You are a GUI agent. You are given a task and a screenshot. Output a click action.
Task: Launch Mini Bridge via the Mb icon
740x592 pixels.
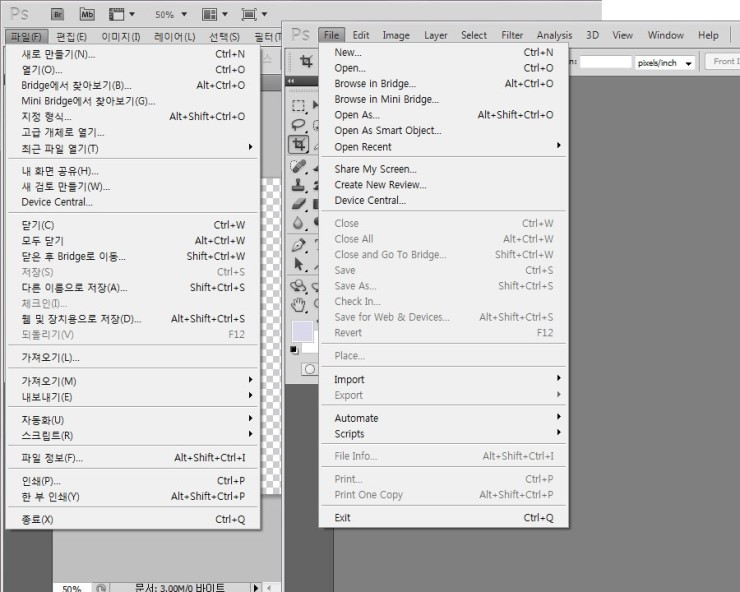87,14
